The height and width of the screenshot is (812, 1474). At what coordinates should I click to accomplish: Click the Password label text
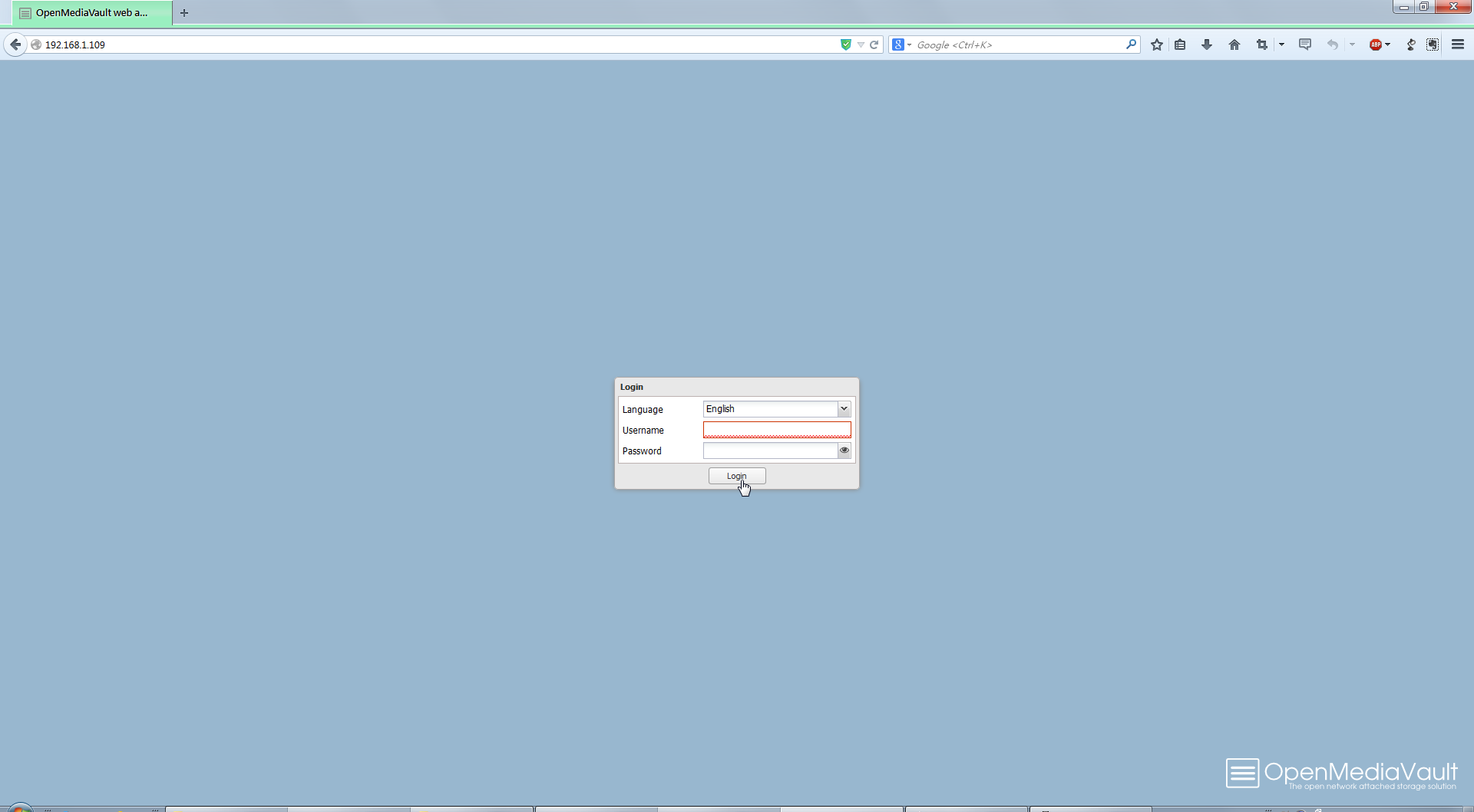pyautogui.click(x=642, y=451)
